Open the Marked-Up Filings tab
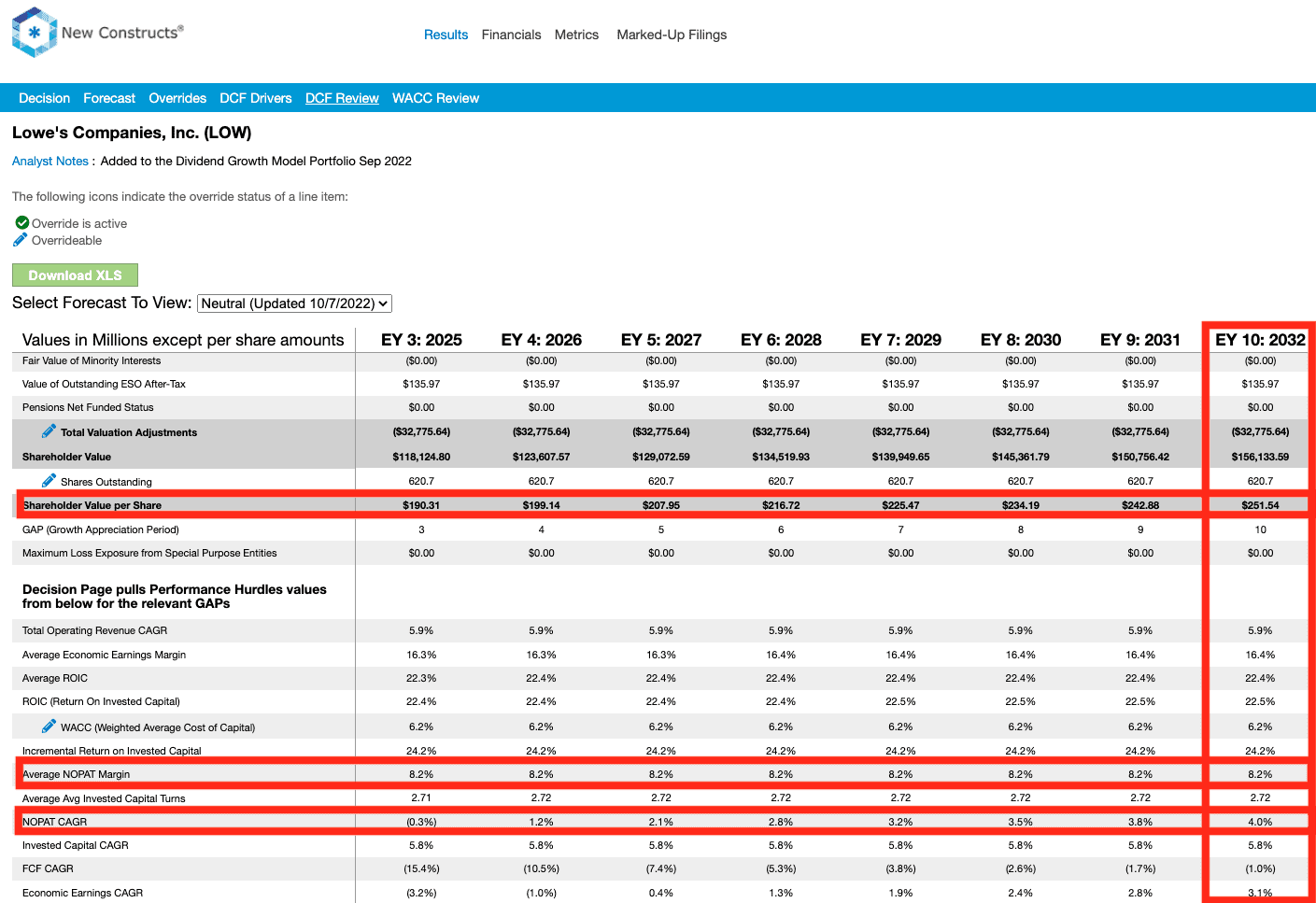Image resolution: width=1316 pixels, height=903 pixels. pyautogui.click(x=672, y=35)
